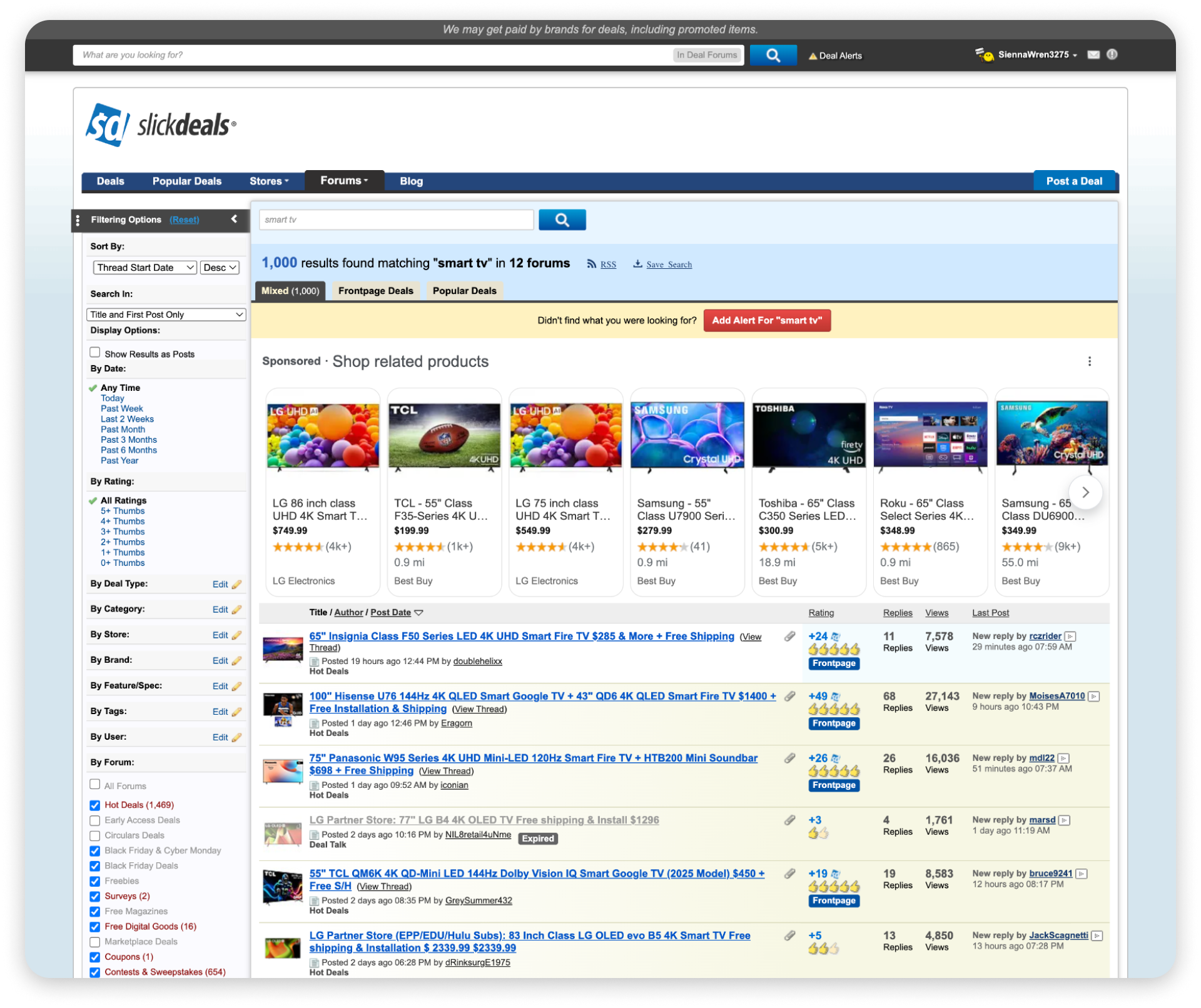Image resolution: width=1201 pixels, height=1008 pixels.
Task: Click user avatar icon beside SiennaWren3275
Action: pos(985,54)
